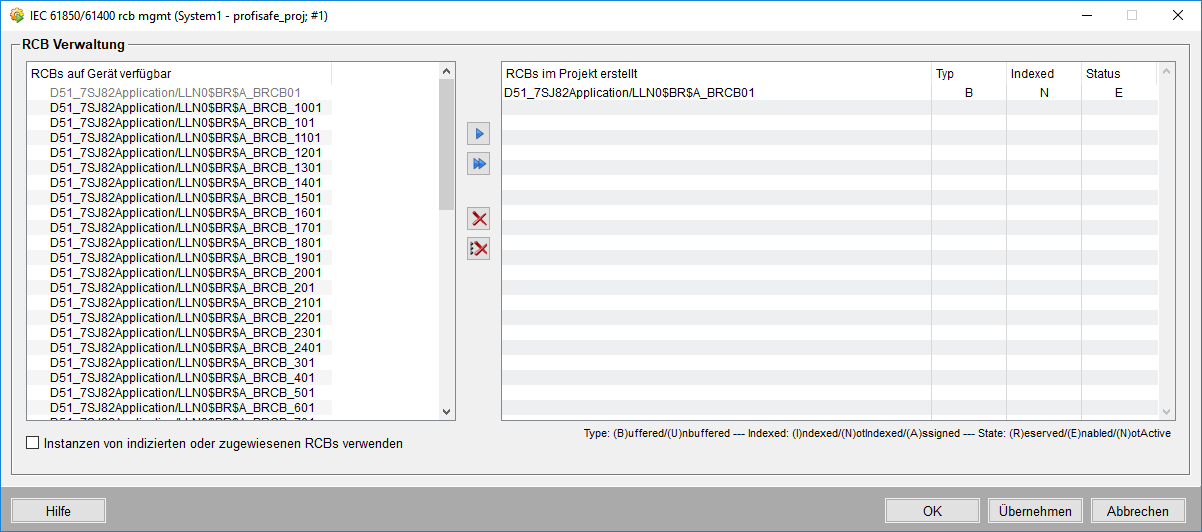The image size is (1202, 532).
Task: Open Hilfe help button
Action: pyautogui.click(x=59, y=511)
